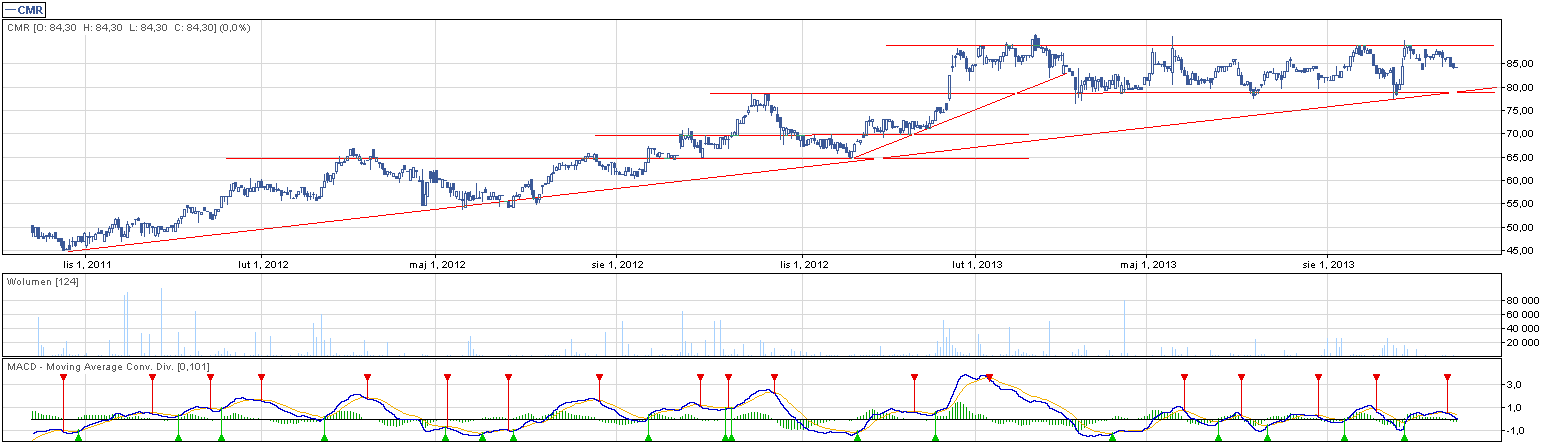This screenshot has width=1542, height=444.
Task: Click the 80 000 volume axis label
Action: (x=1522, y=300)
